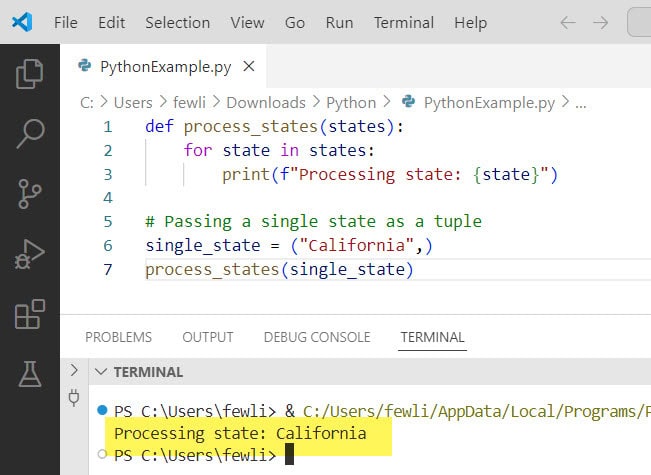
Task: Click the hollow circle beside last prompt
Action: coord(102,454)
